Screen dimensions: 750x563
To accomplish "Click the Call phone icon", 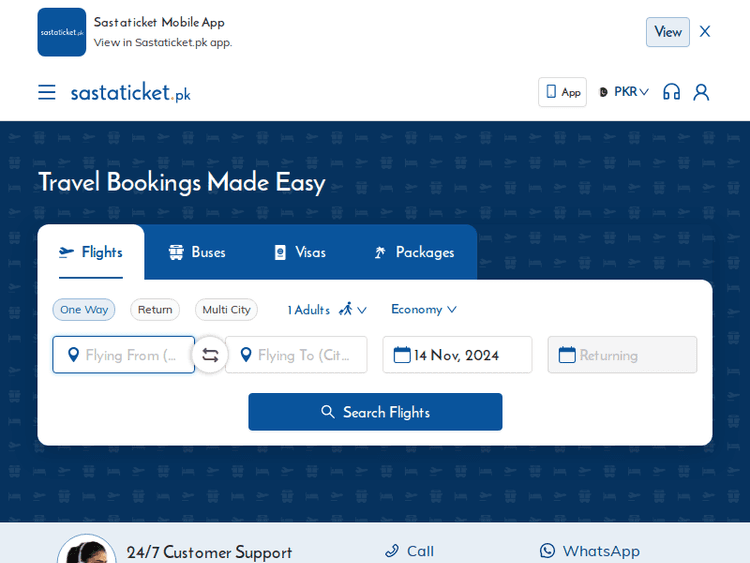I will pos(392,551).
